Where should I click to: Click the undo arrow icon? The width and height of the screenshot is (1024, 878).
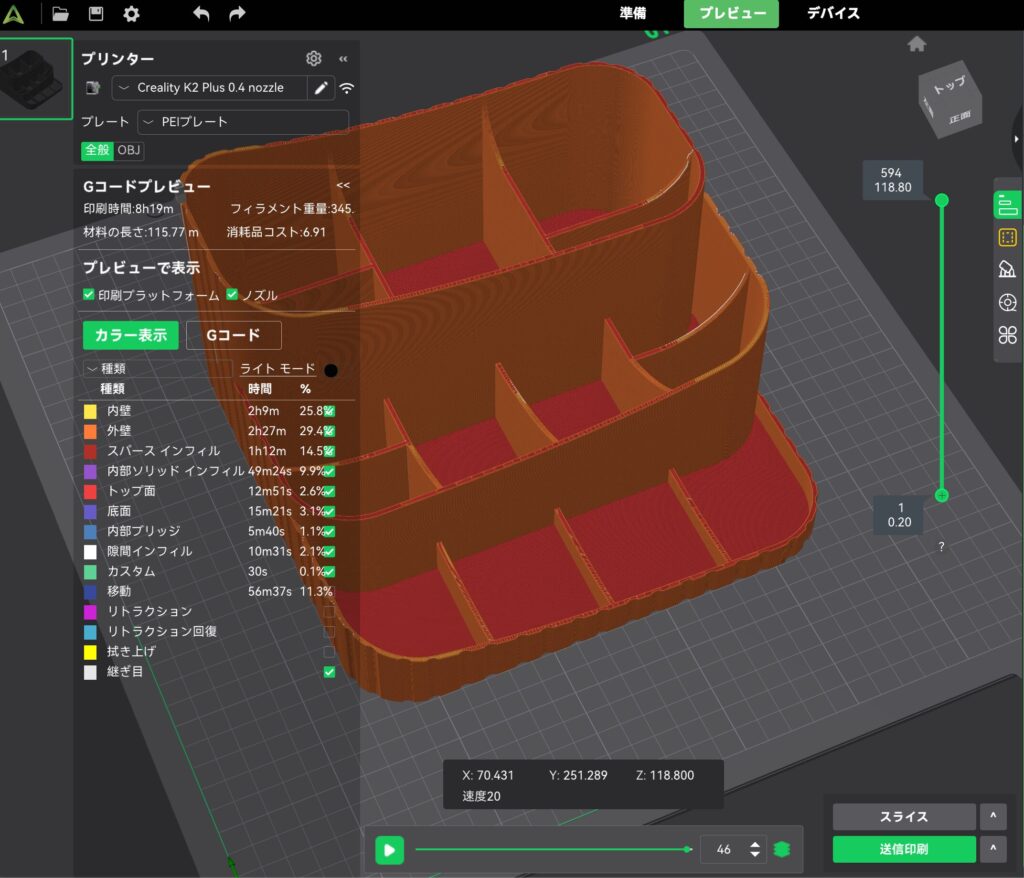coord(200,13)
